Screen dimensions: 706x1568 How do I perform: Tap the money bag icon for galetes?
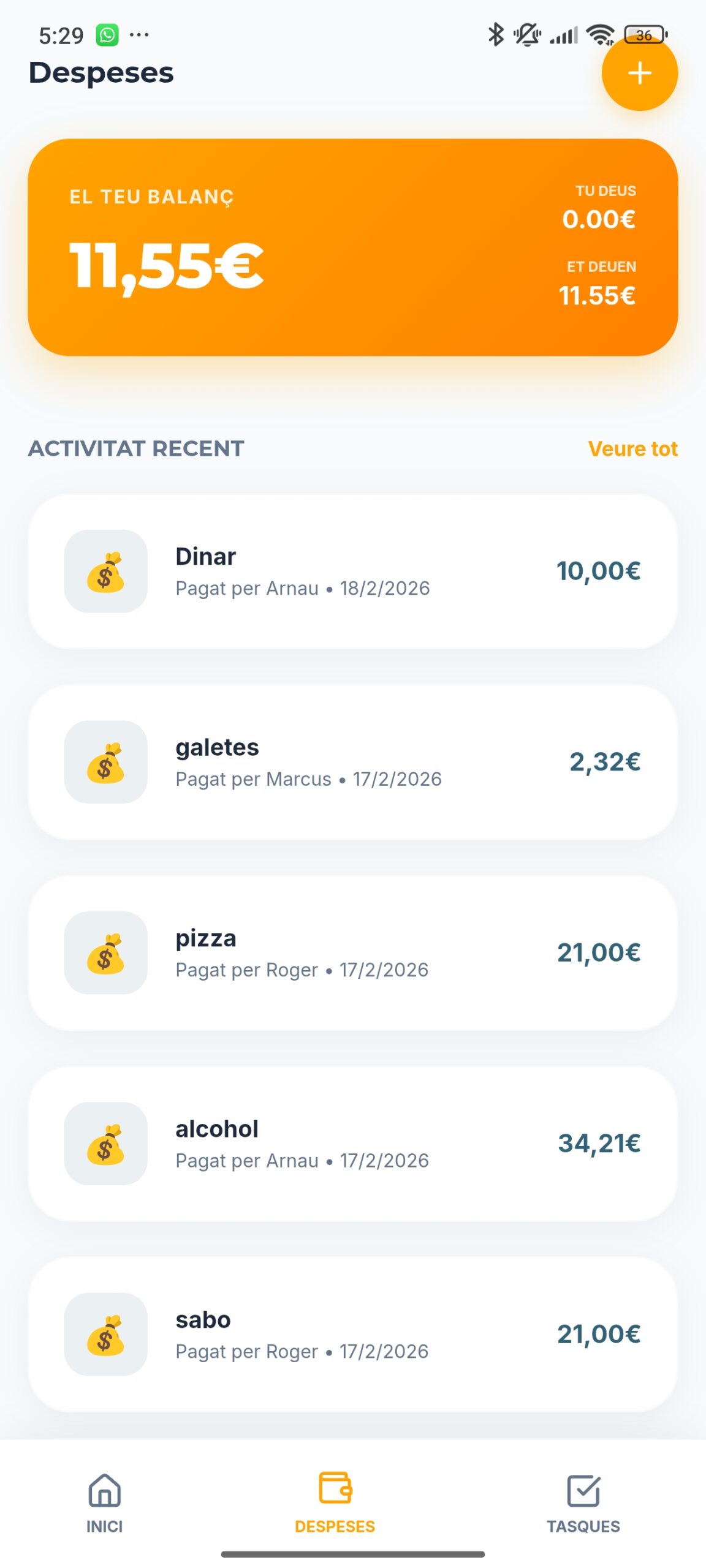click(x=105, y=762)
